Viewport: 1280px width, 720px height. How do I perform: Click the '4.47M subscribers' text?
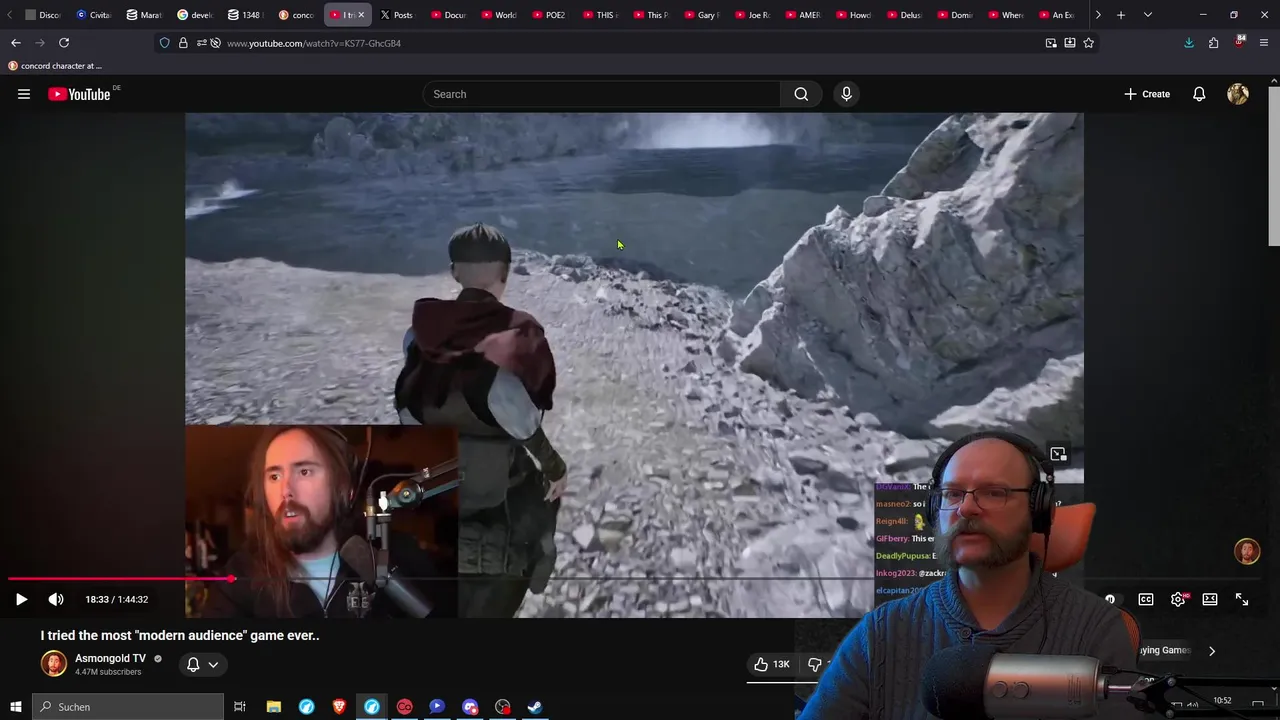pos(108,672)
